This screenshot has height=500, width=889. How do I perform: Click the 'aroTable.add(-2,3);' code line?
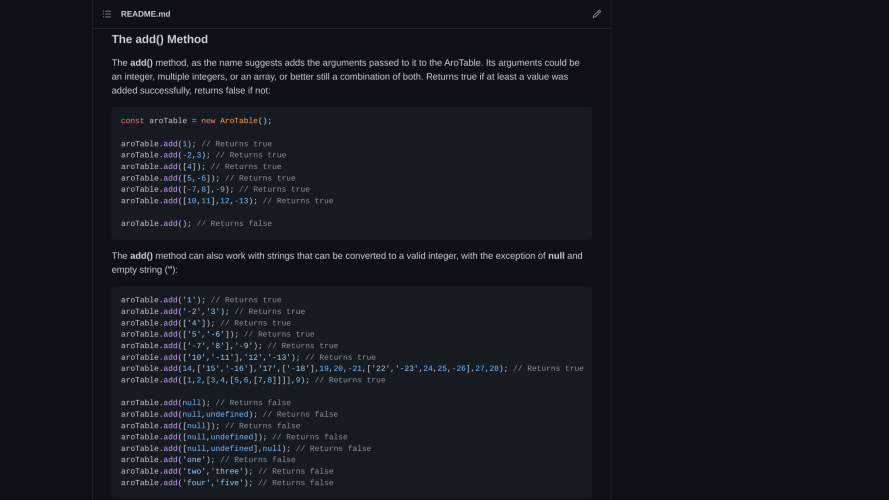tap(204, 155)
